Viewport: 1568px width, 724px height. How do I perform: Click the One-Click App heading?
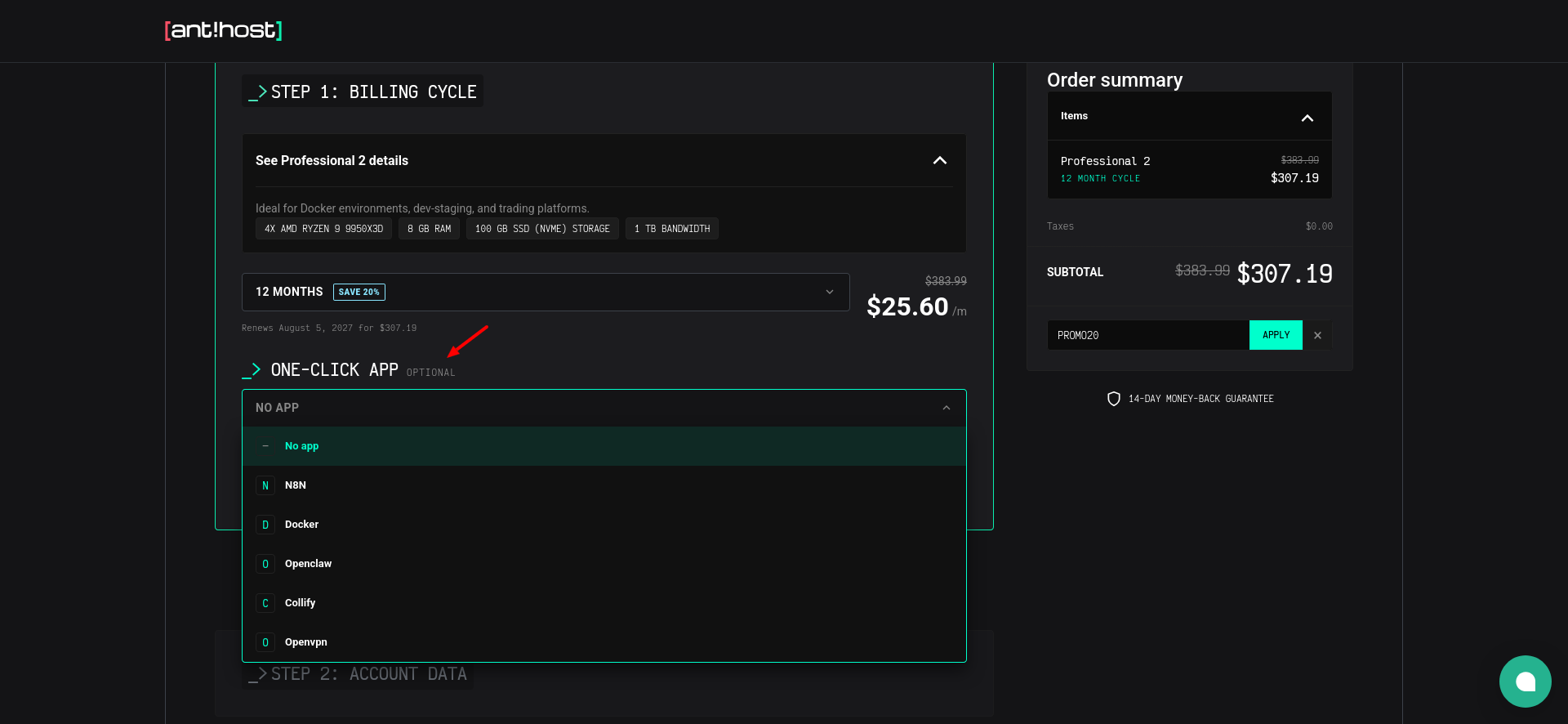pyautogui.click(x=335, y=370)
